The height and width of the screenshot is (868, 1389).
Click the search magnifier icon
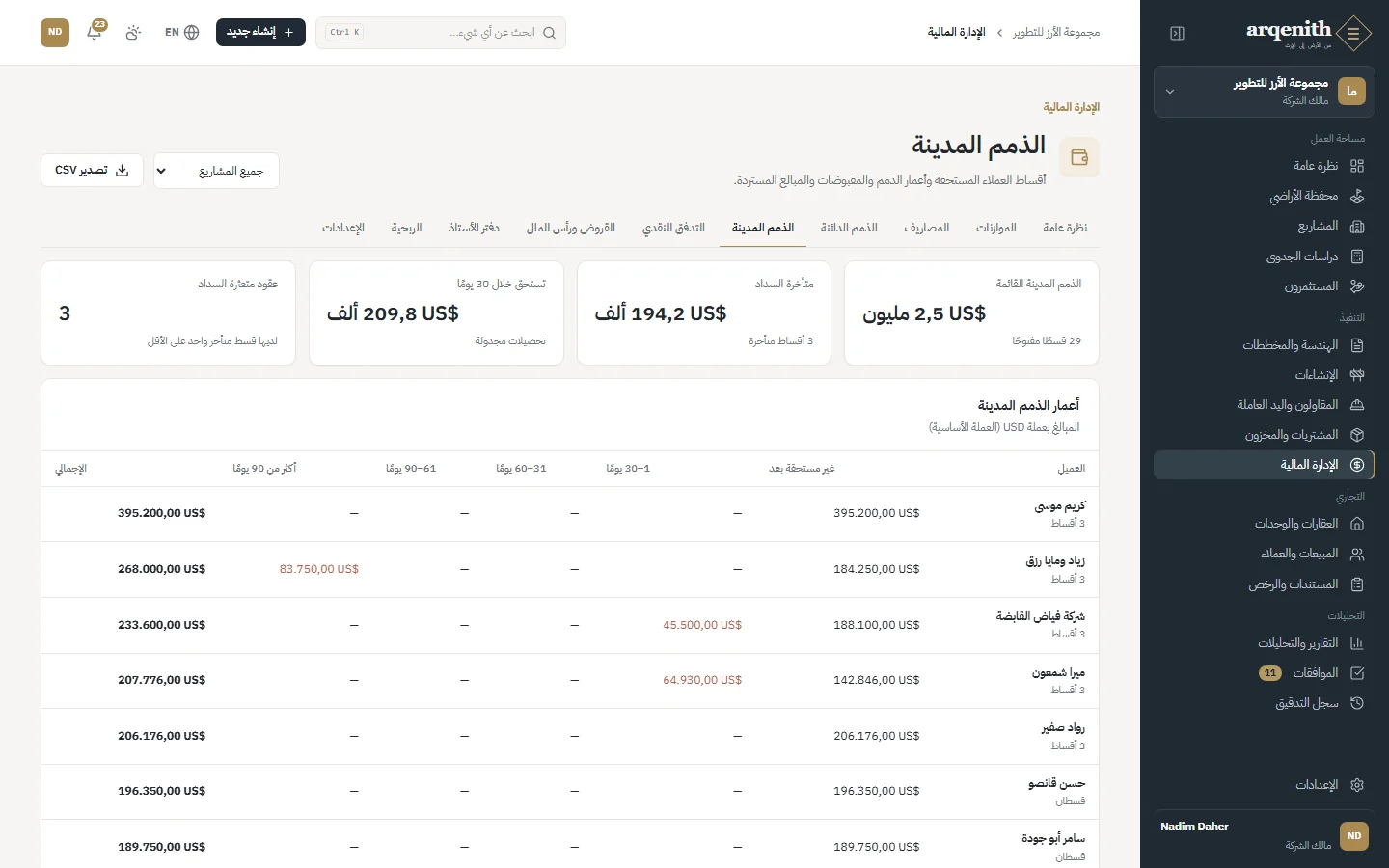coord(549,33)
